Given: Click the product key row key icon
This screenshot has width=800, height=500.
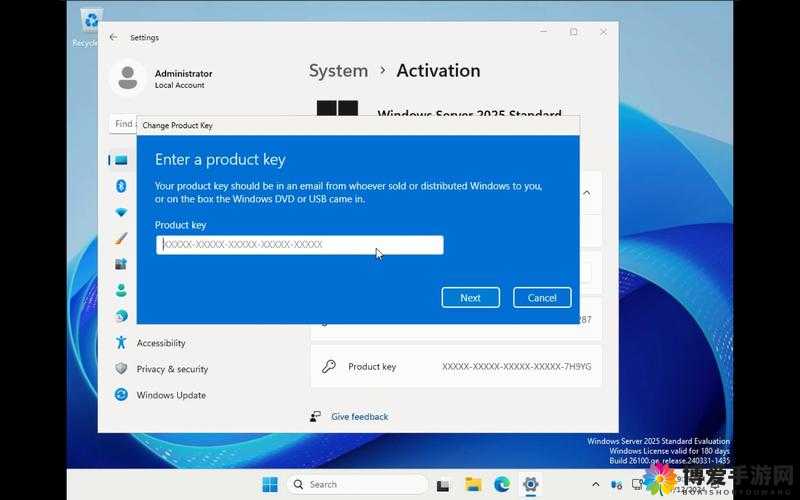Looking at the screenshot, I should coord(329,366).
